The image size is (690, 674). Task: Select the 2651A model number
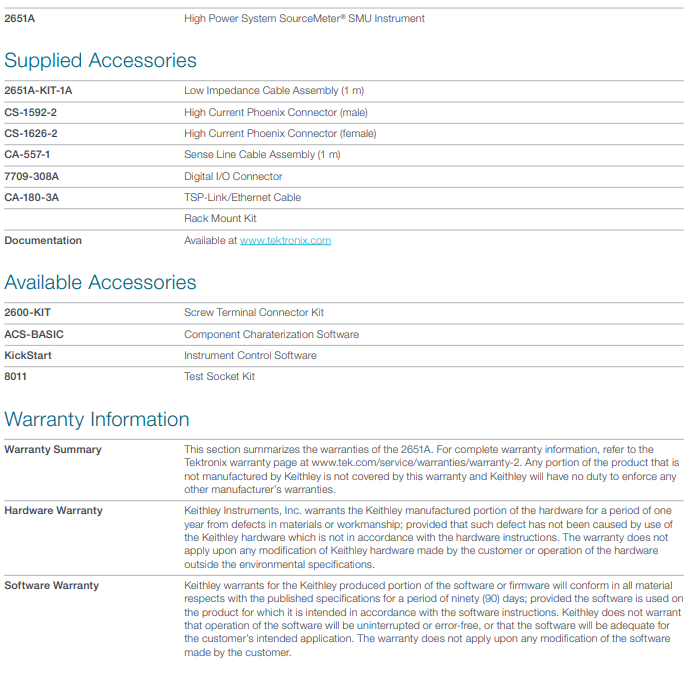pos(19,18)
